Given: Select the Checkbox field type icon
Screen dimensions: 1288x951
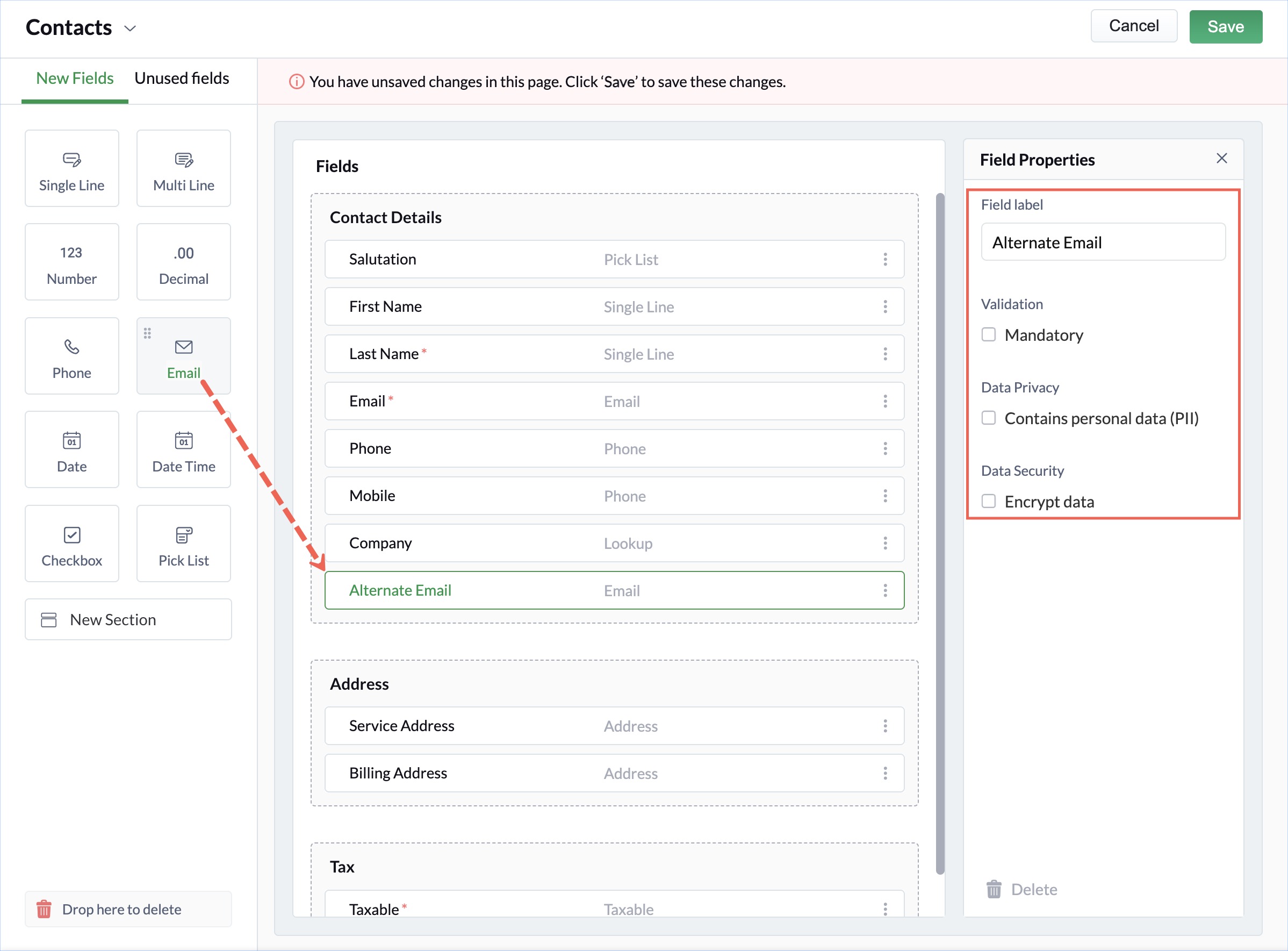Looking at the screenshot, I should click(71, 535).
